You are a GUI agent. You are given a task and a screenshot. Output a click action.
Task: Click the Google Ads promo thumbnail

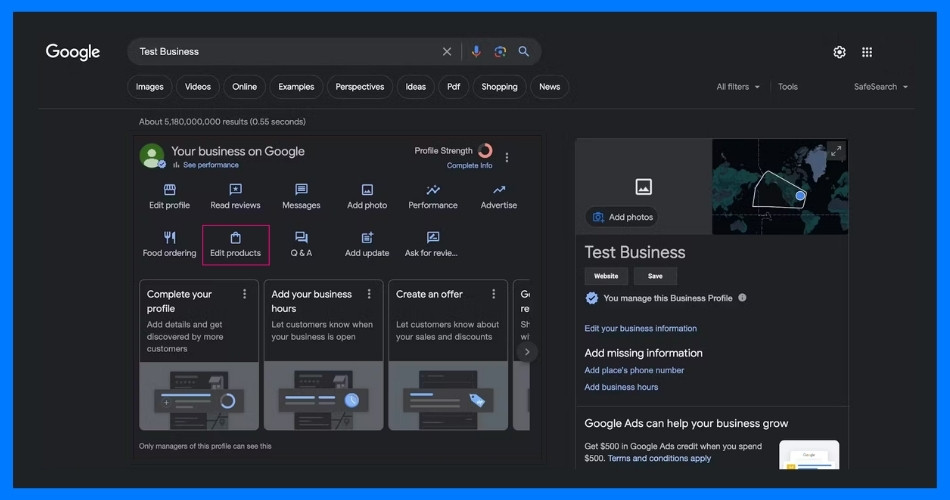click(x=809, y=455)
